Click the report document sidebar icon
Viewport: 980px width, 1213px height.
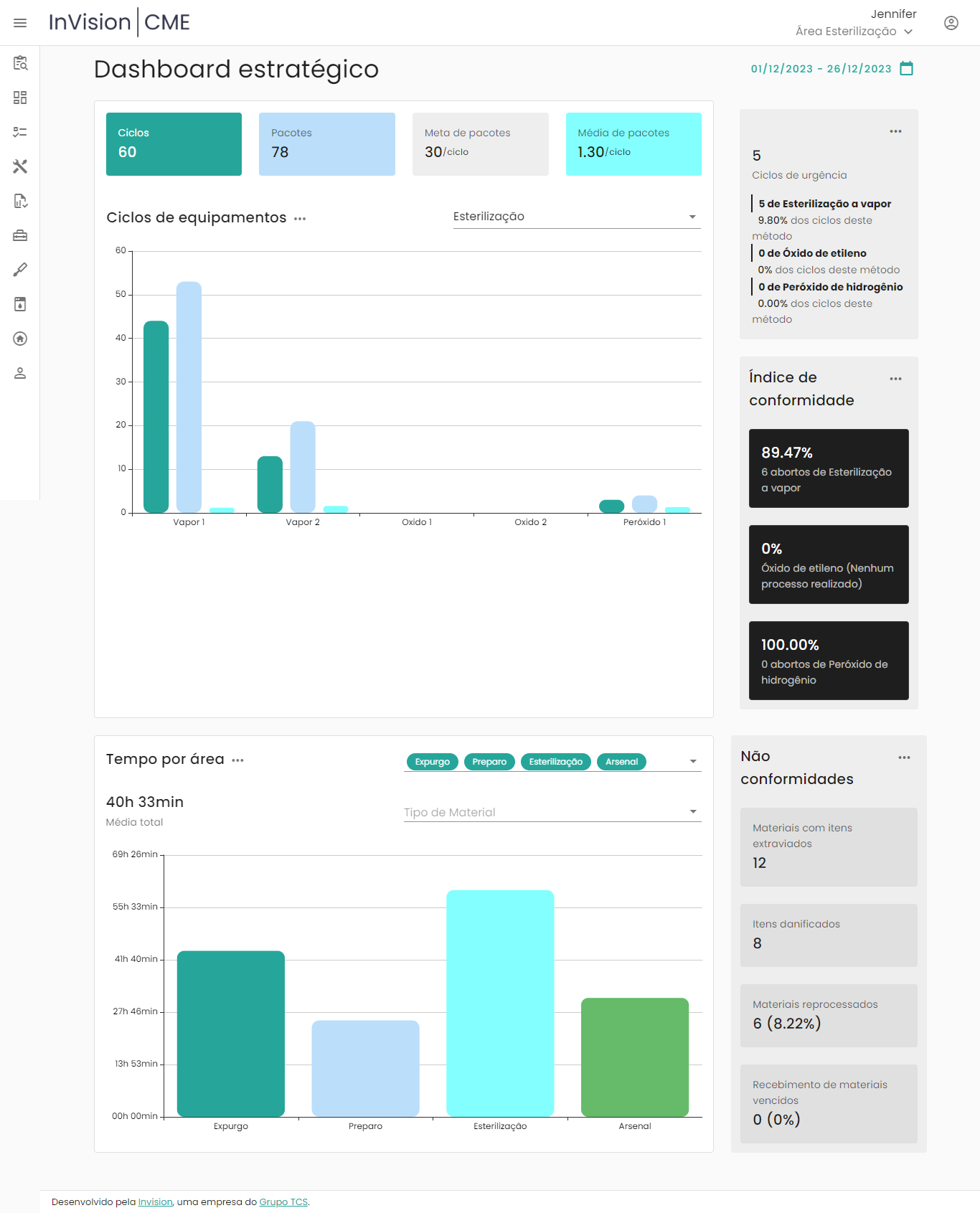click(x=20, y=201)
